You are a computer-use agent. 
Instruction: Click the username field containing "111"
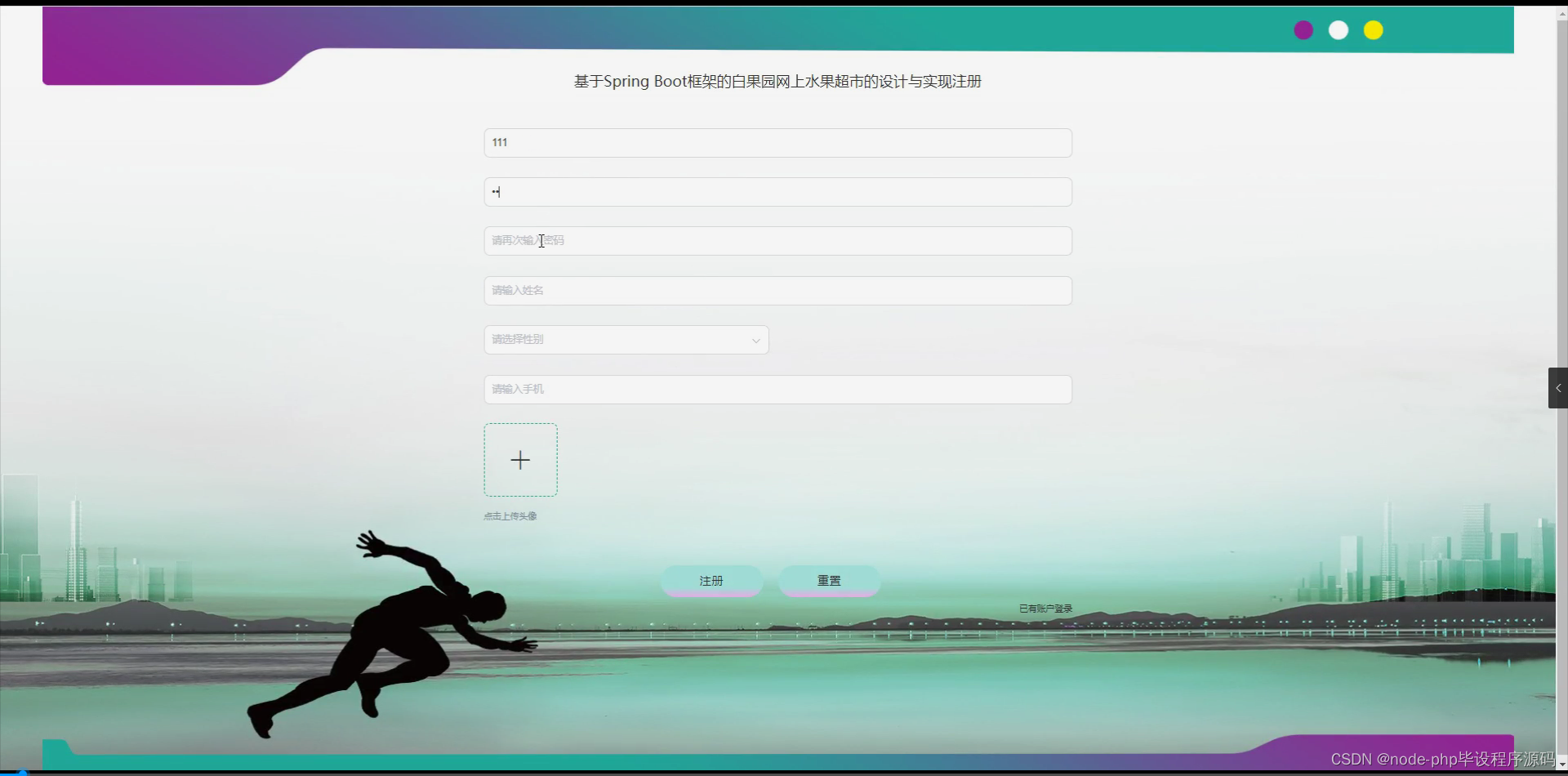(777, 142)
